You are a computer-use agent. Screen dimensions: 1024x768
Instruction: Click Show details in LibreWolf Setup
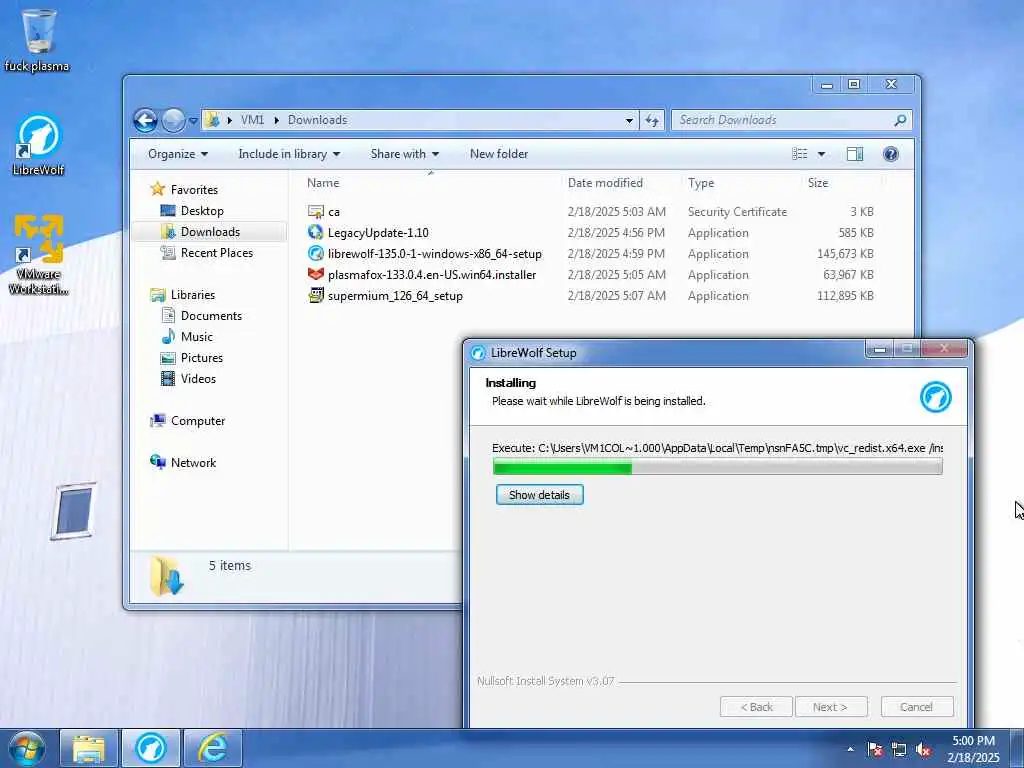tap(539, 495)
